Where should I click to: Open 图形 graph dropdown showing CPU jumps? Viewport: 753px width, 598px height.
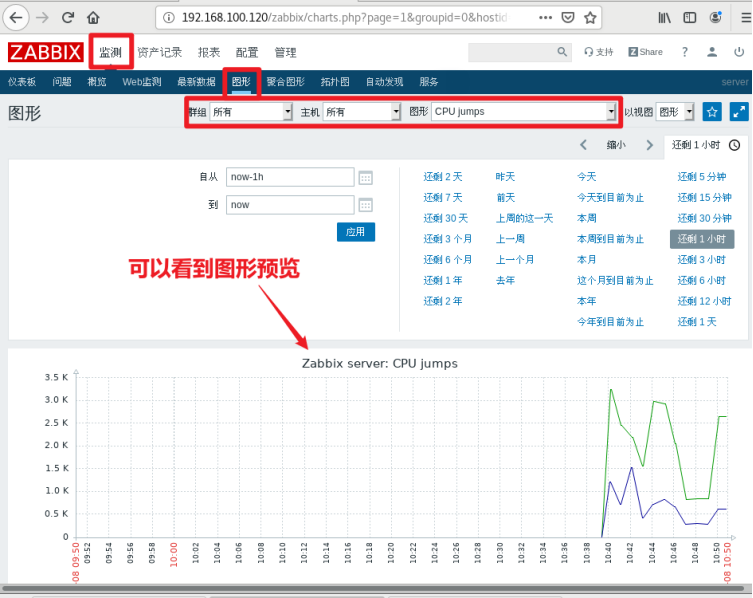click(x=523, y=112)
